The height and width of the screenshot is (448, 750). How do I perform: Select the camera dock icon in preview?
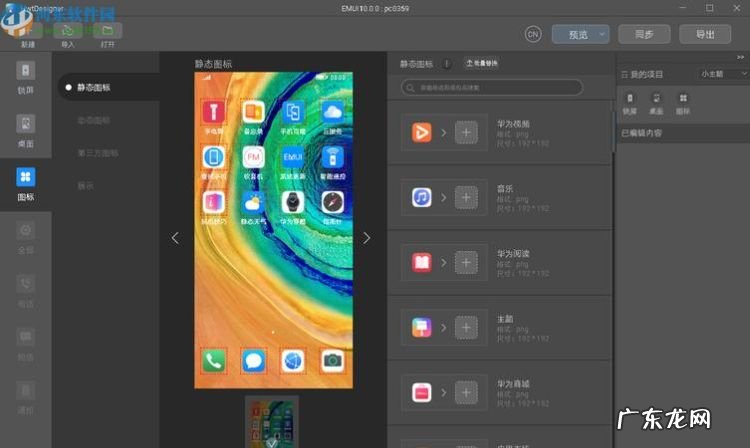[x=332, y=361]
